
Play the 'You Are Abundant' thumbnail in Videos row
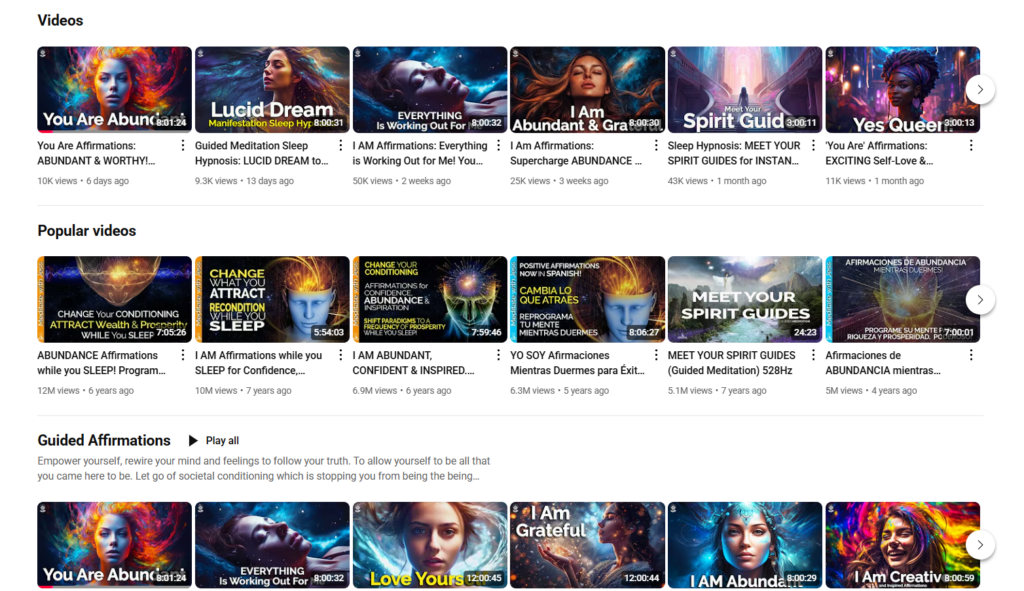pos(114,89)
